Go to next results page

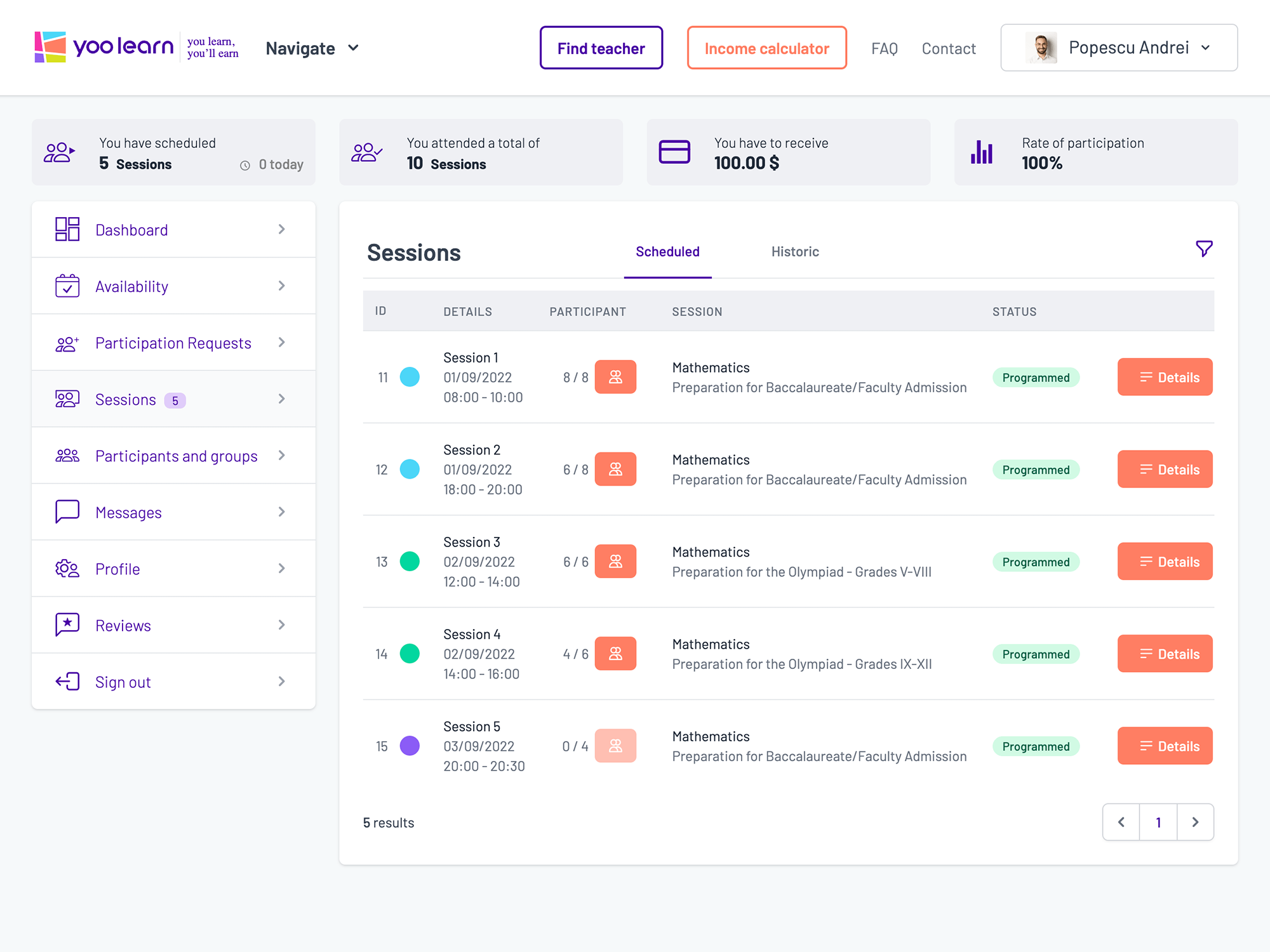[1194, 823]
